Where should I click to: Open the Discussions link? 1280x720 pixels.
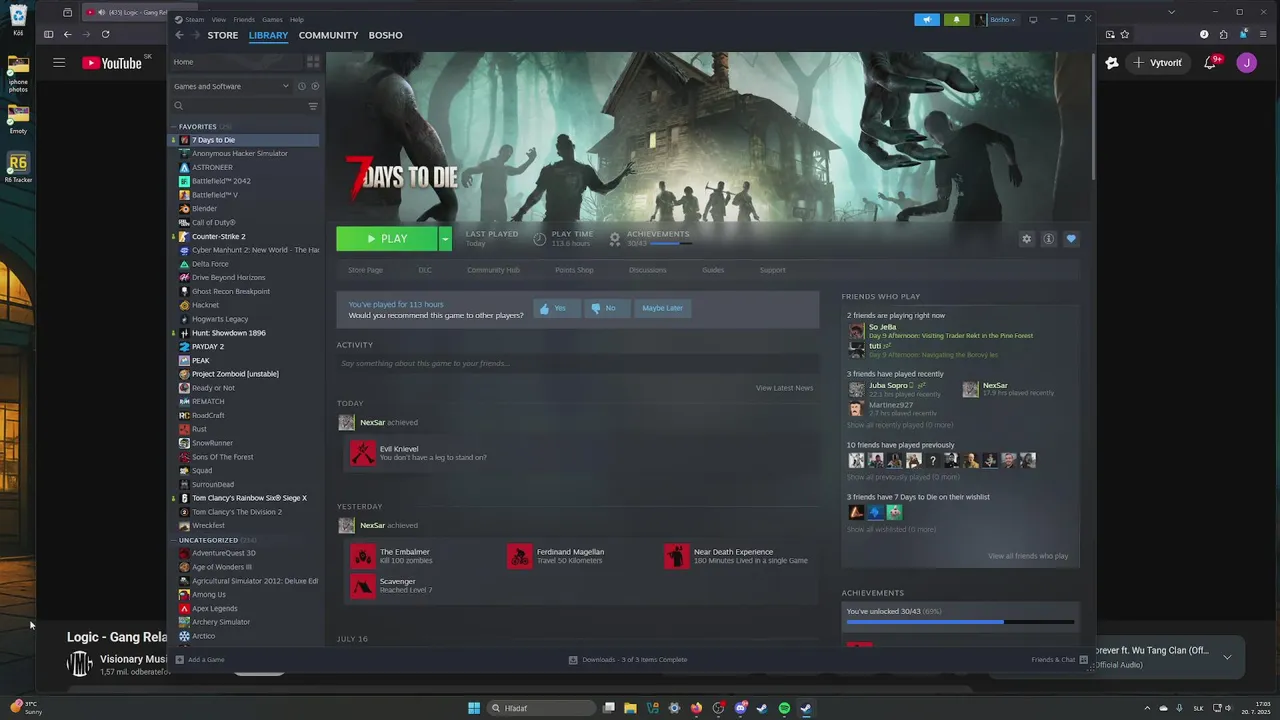pyautogui.click(x=647, y=270)
